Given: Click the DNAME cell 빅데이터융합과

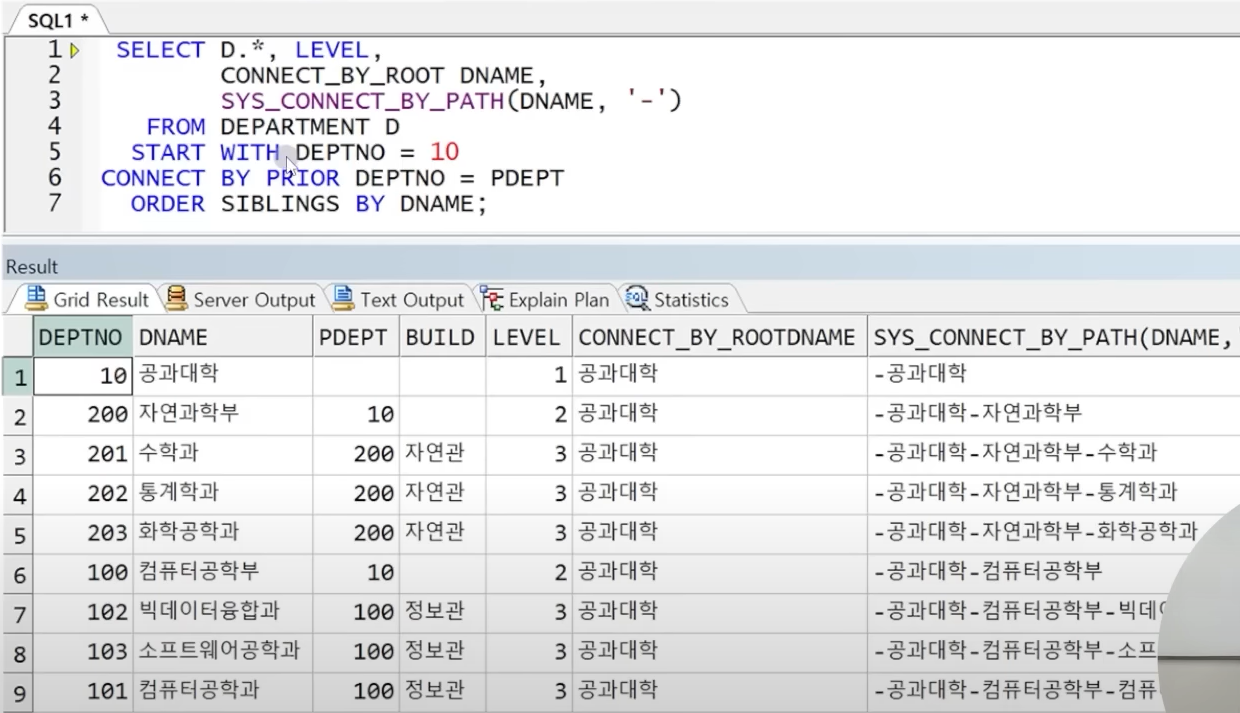Looking at the screenshot, I should [223, 614].
